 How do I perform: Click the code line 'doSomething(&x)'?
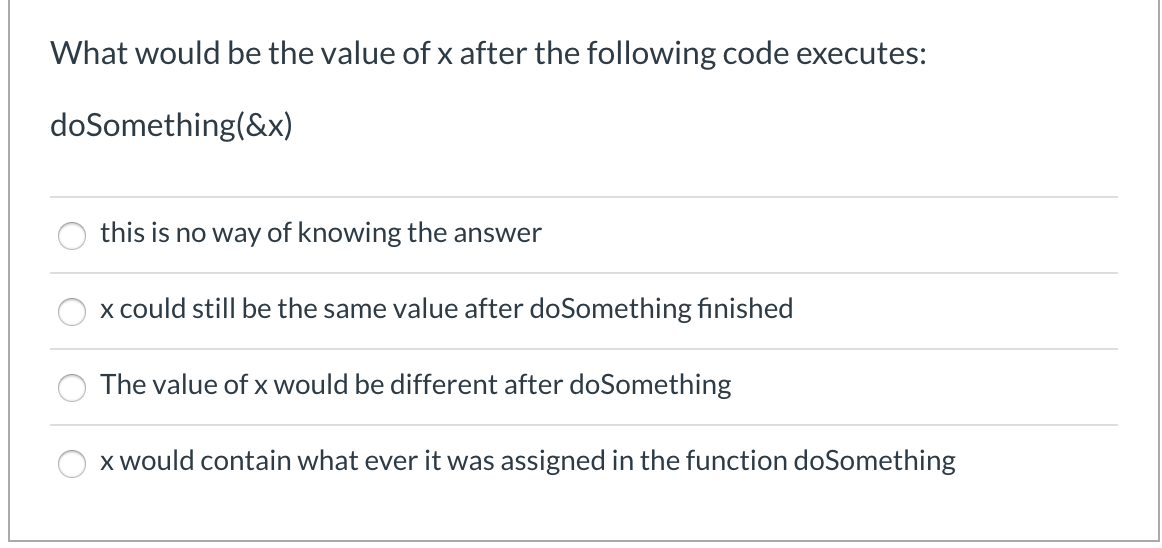coord(171,125)
